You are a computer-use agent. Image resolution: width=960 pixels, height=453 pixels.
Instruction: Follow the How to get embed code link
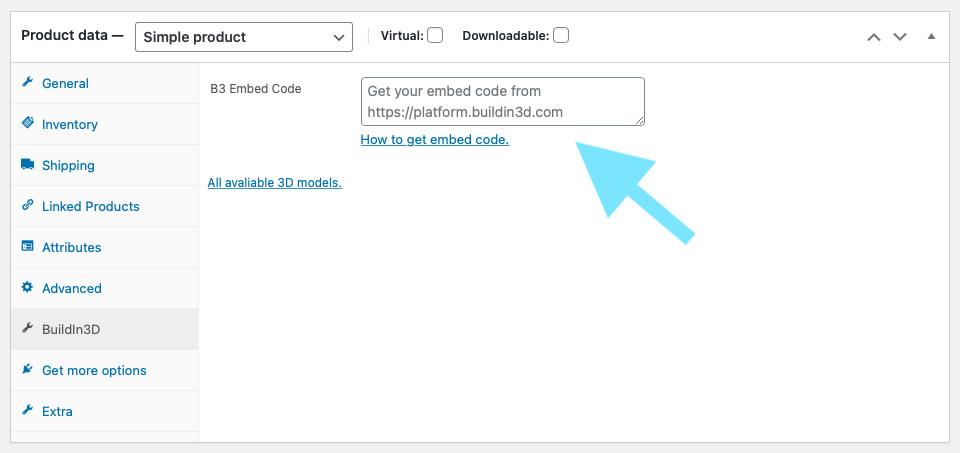(x=435, y=140)
